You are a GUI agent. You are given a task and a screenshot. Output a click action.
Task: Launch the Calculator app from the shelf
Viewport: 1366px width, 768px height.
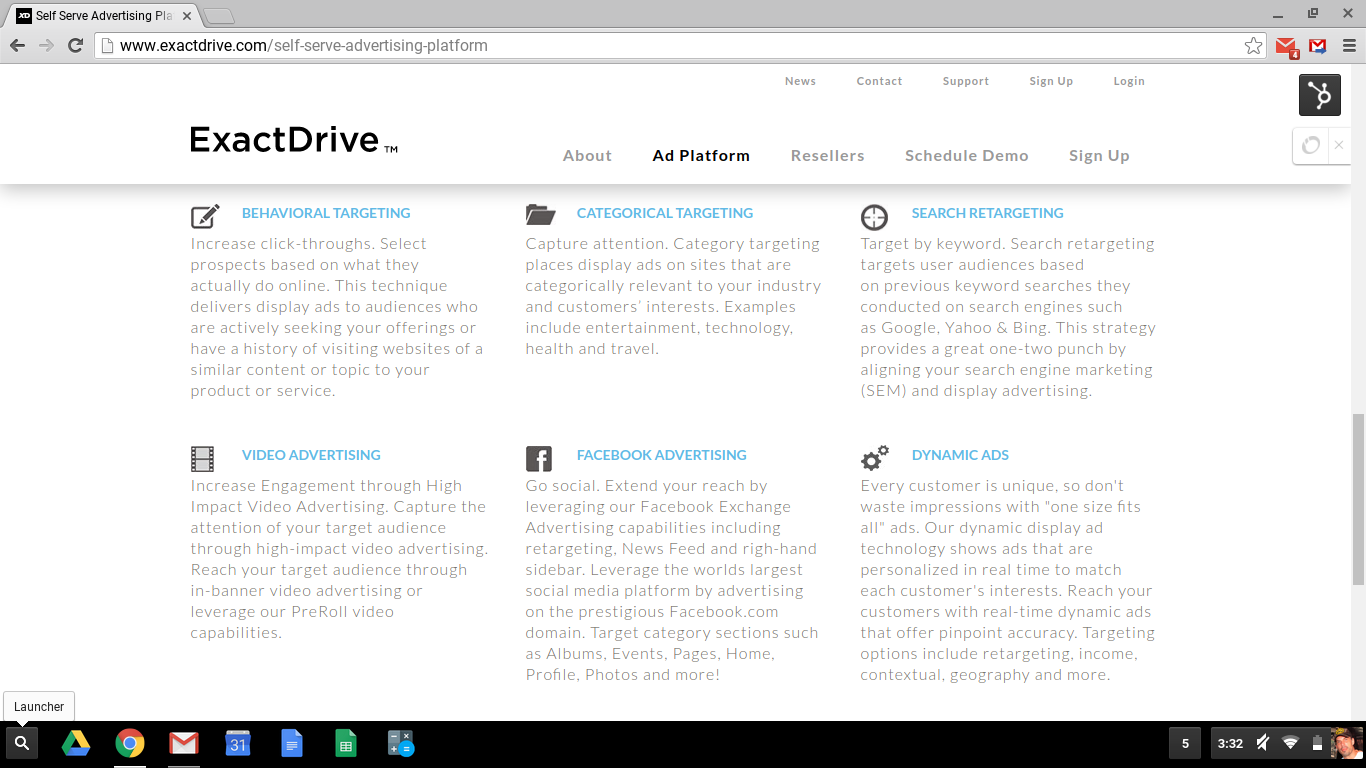coord(400,743)
